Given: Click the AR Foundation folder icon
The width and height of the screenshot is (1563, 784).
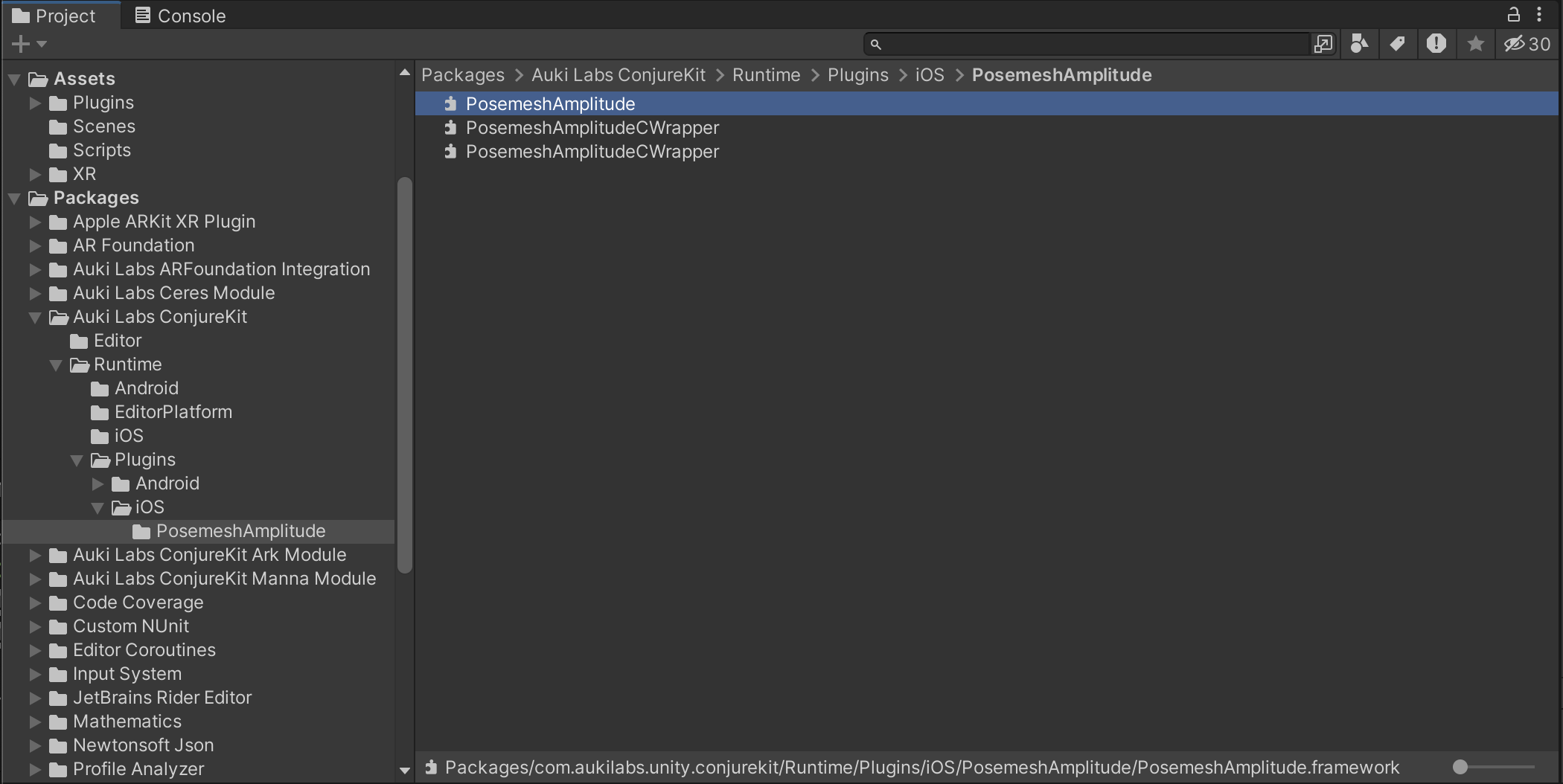Looking at the screenshot, I should (58, 246).
